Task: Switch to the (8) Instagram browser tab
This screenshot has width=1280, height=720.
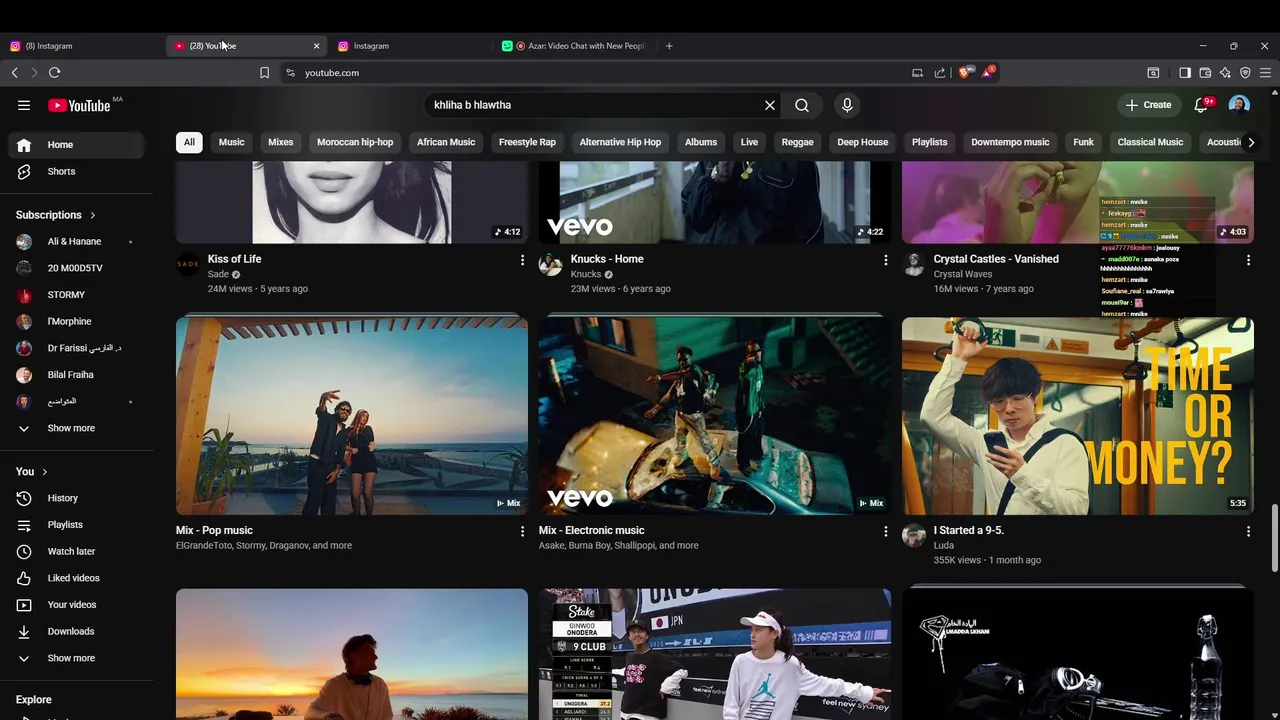Action: pyautogui.click(x=80, y=46)
